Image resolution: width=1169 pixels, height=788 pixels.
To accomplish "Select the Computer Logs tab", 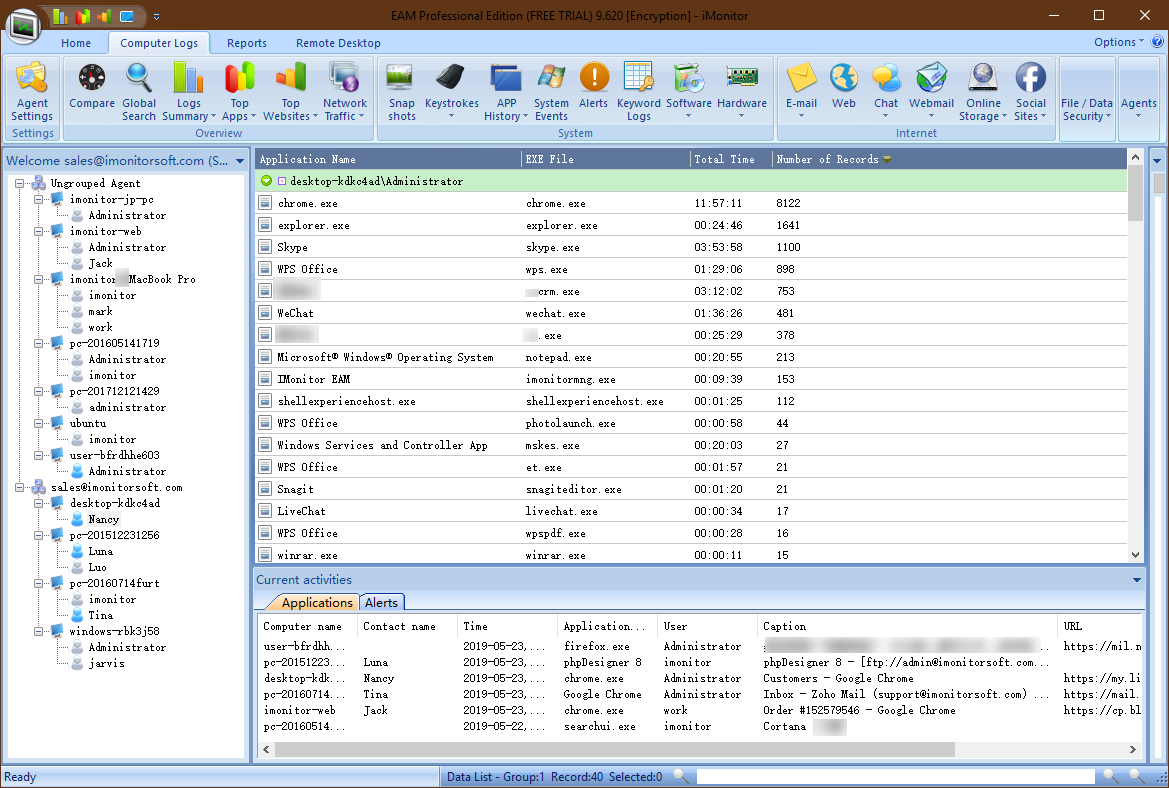I will (159, 43).
